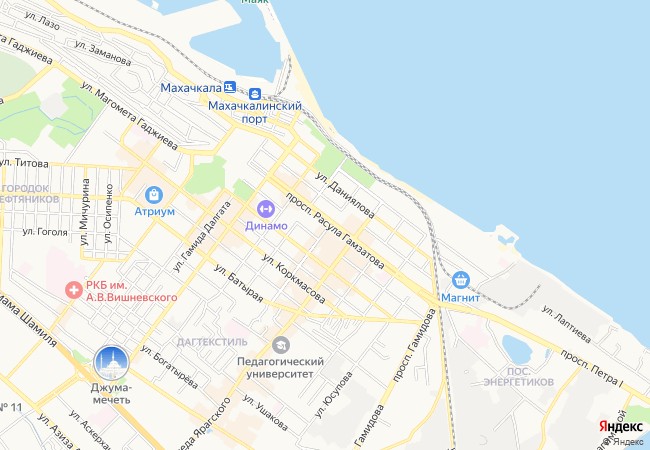Select the ДАГТЕКСТИЛЬ district label
The width and height of the screenshot is (650, 450).
coord(212,342)
